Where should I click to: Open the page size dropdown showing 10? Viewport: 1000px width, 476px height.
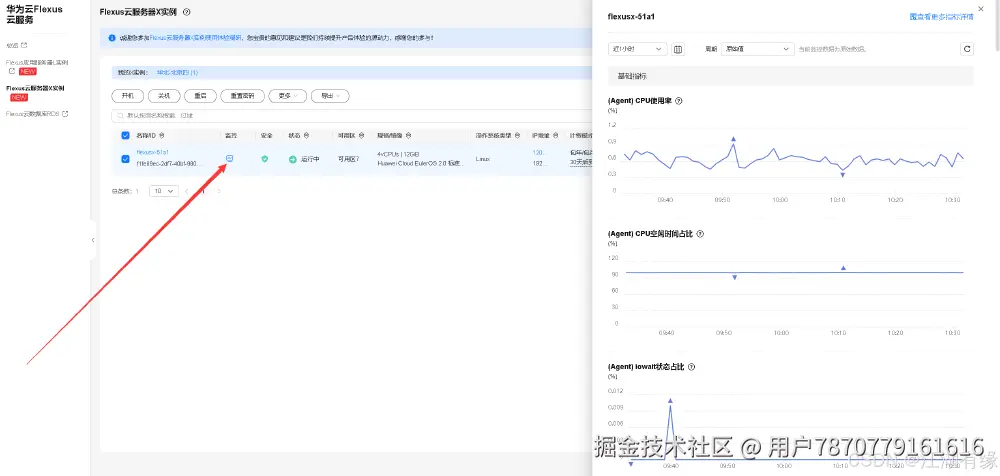tap(164, 191)
